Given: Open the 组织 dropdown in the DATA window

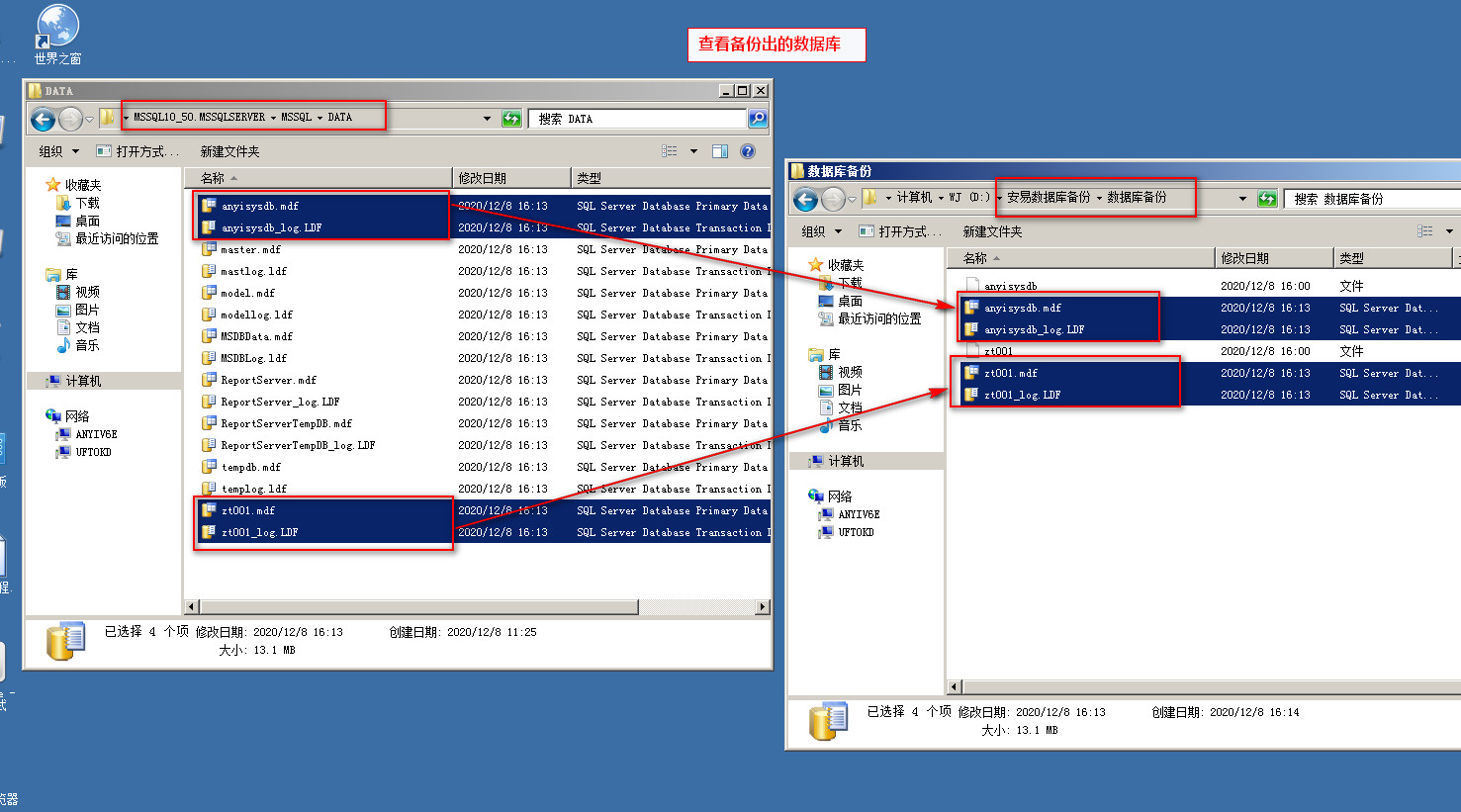Looking at the screenshot, I should (58, 151).
